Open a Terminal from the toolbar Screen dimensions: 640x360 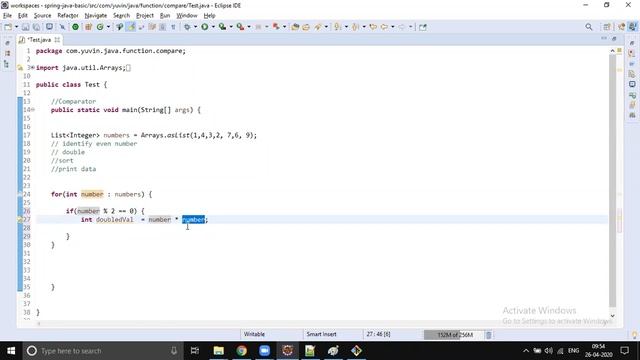pyautogui.click(x=49, y=27)
